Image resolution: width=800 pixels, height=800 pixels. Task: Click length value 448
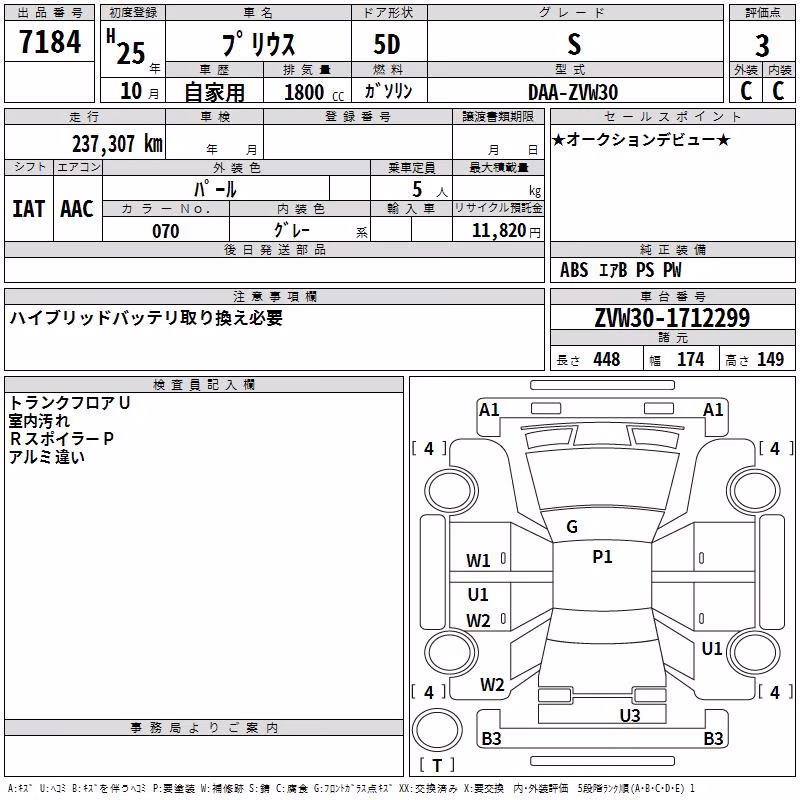click(607, 359)
